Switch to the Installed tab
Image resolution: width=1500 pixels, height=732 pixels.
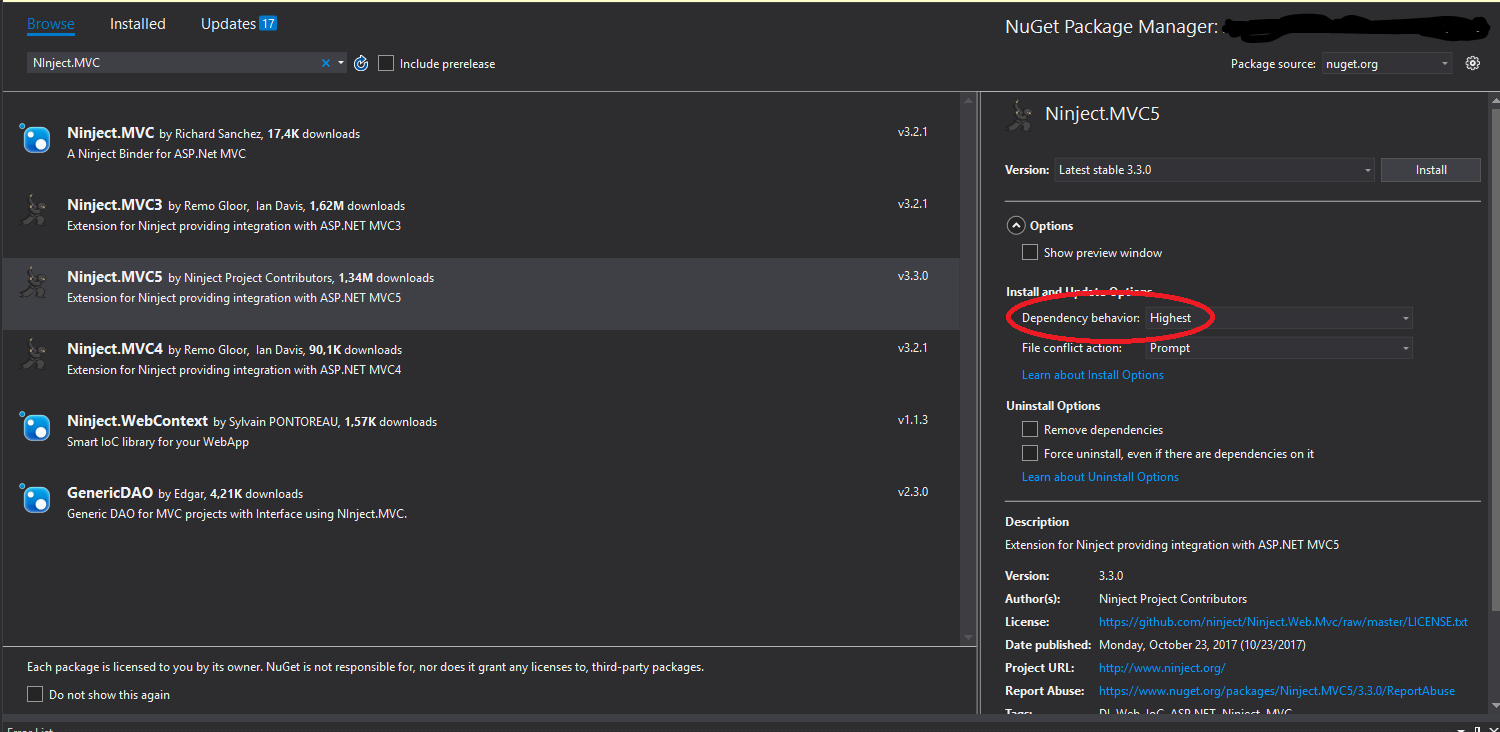[x=138, y=24]
